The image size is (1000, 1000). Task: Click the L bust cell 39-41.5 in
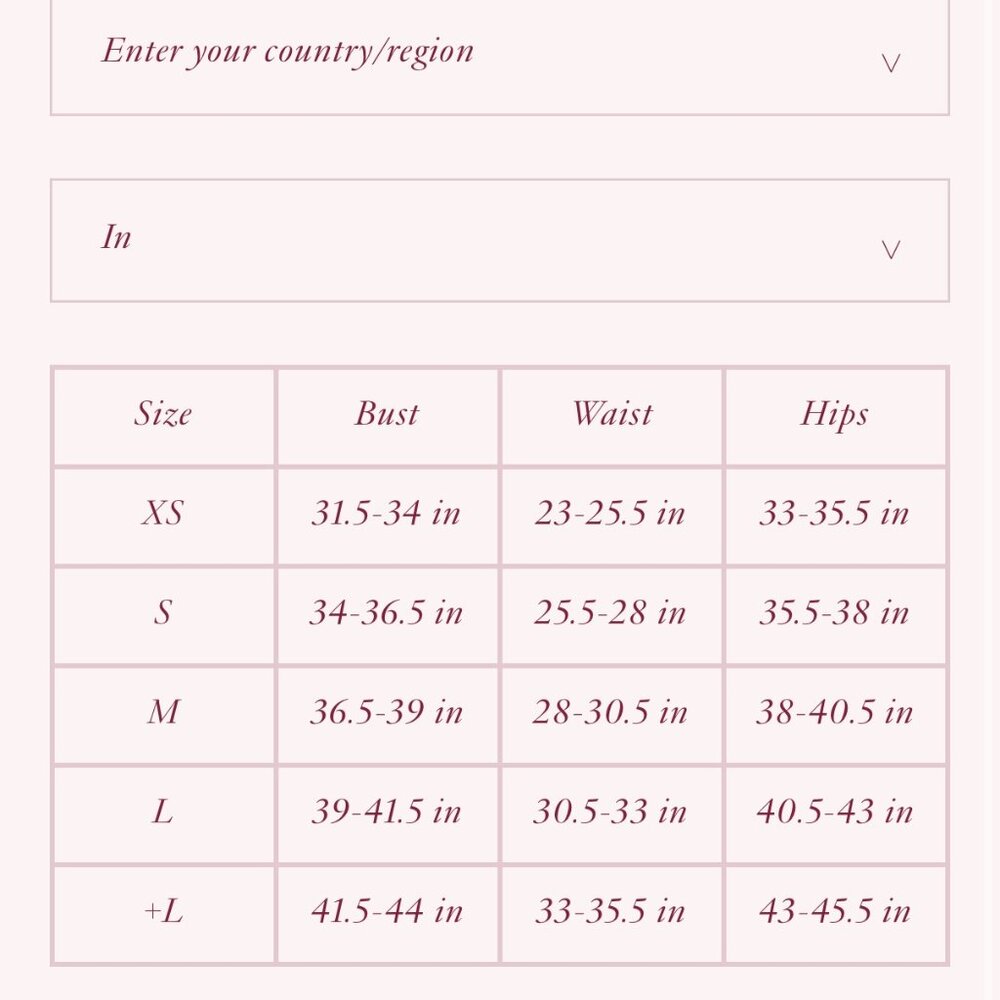coord(386,811)
